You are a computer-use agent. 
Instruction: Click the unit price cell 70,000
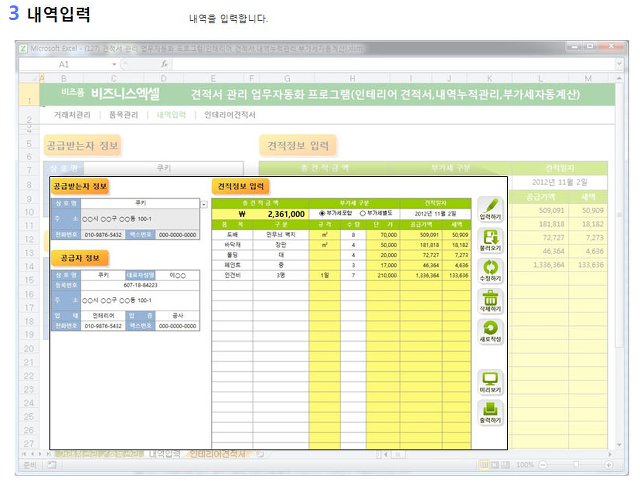click(383, 235)
